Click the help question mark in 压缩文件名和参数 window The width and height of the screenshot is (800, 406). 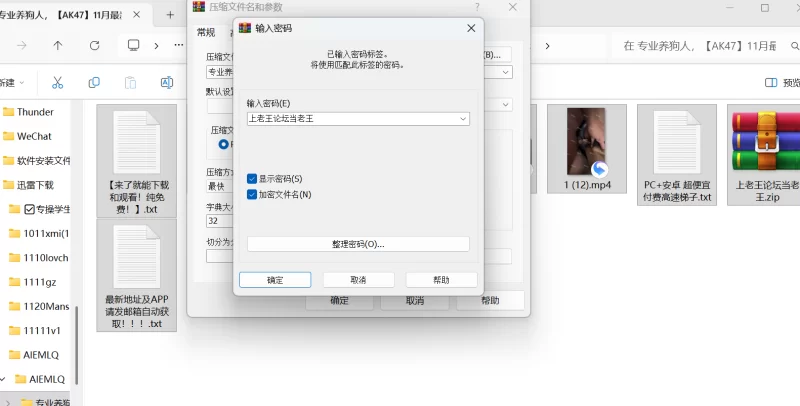click(477, 7)
